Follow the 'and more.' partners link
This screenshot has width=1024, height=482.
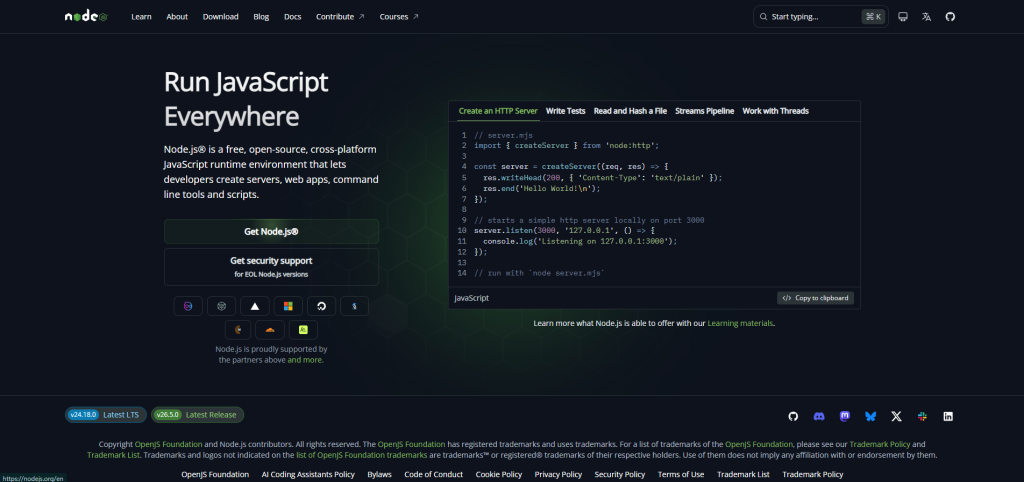click(x=305, y=360)
